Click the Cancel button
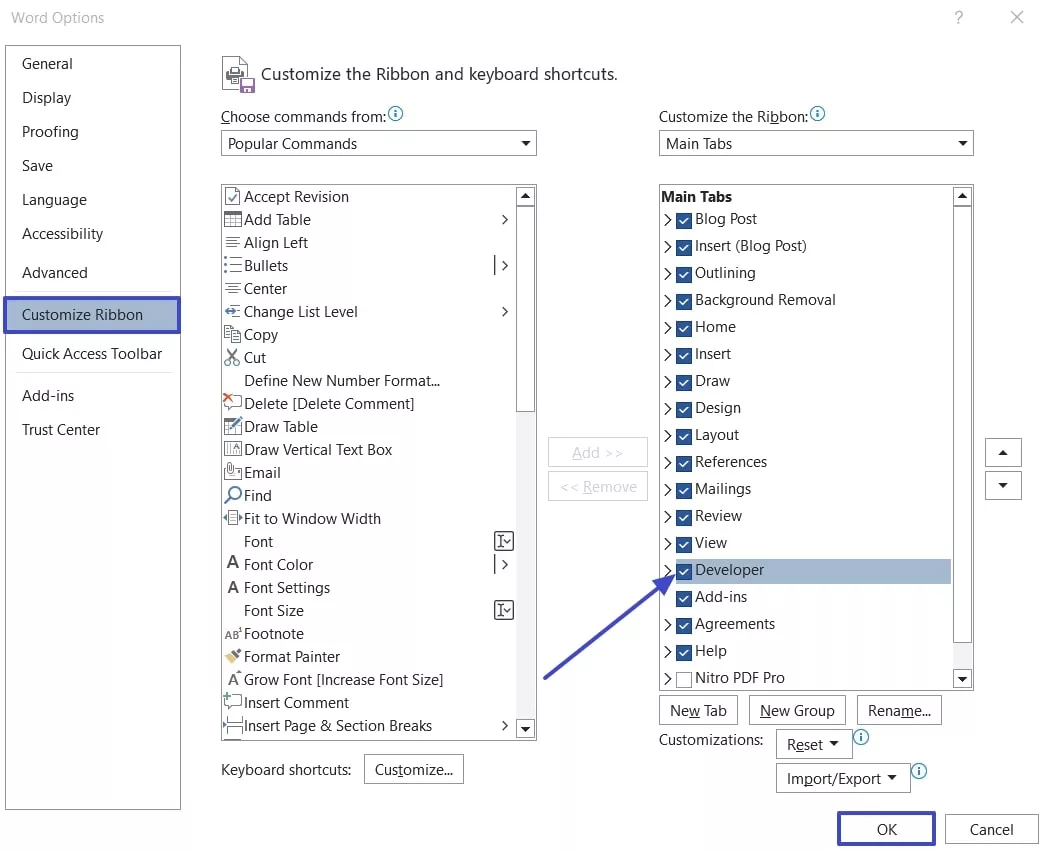The width and height of the screenshot is (1046, 850). coord(991,829)
